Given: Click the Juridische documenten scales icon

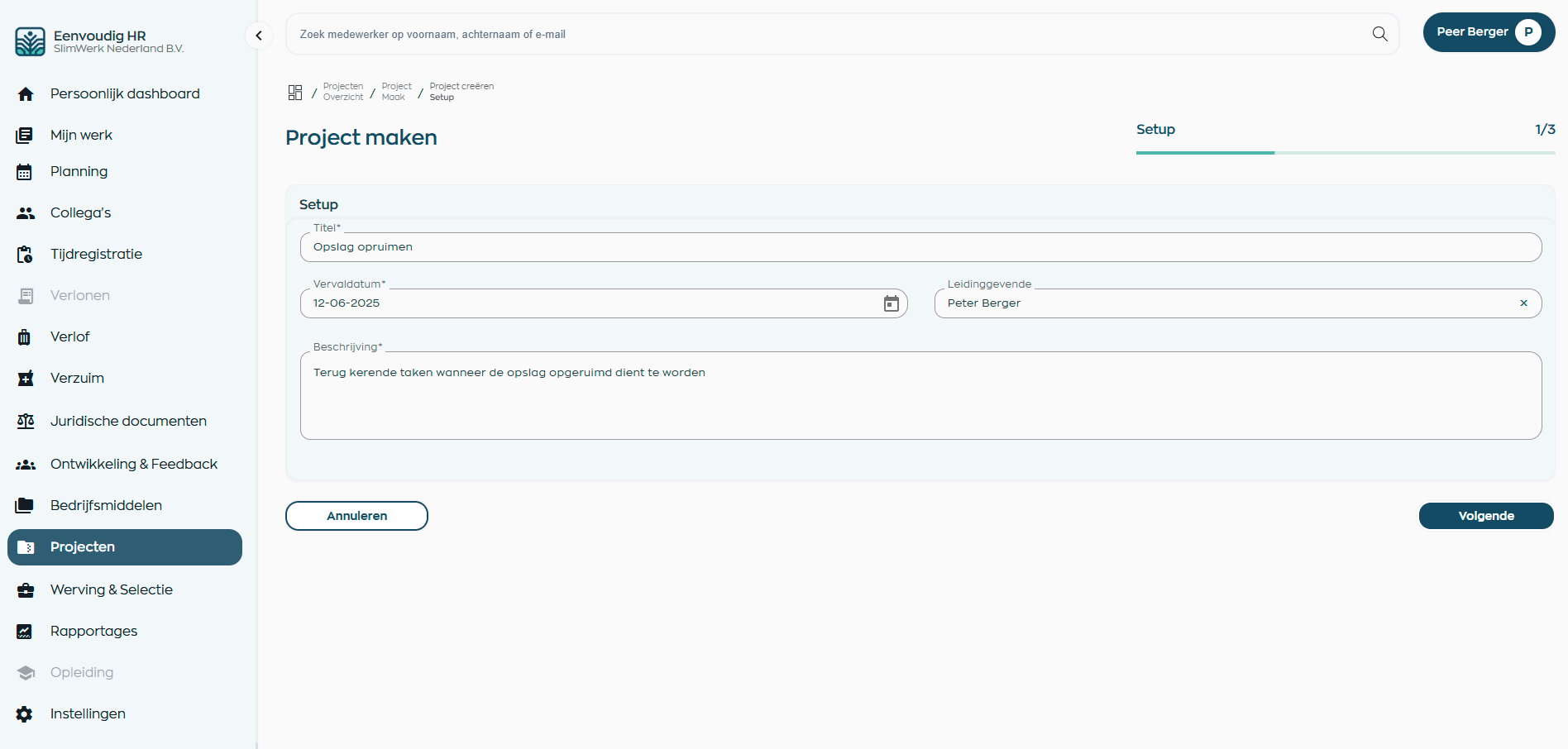Looking at the screenshot, I should (25, 422).
